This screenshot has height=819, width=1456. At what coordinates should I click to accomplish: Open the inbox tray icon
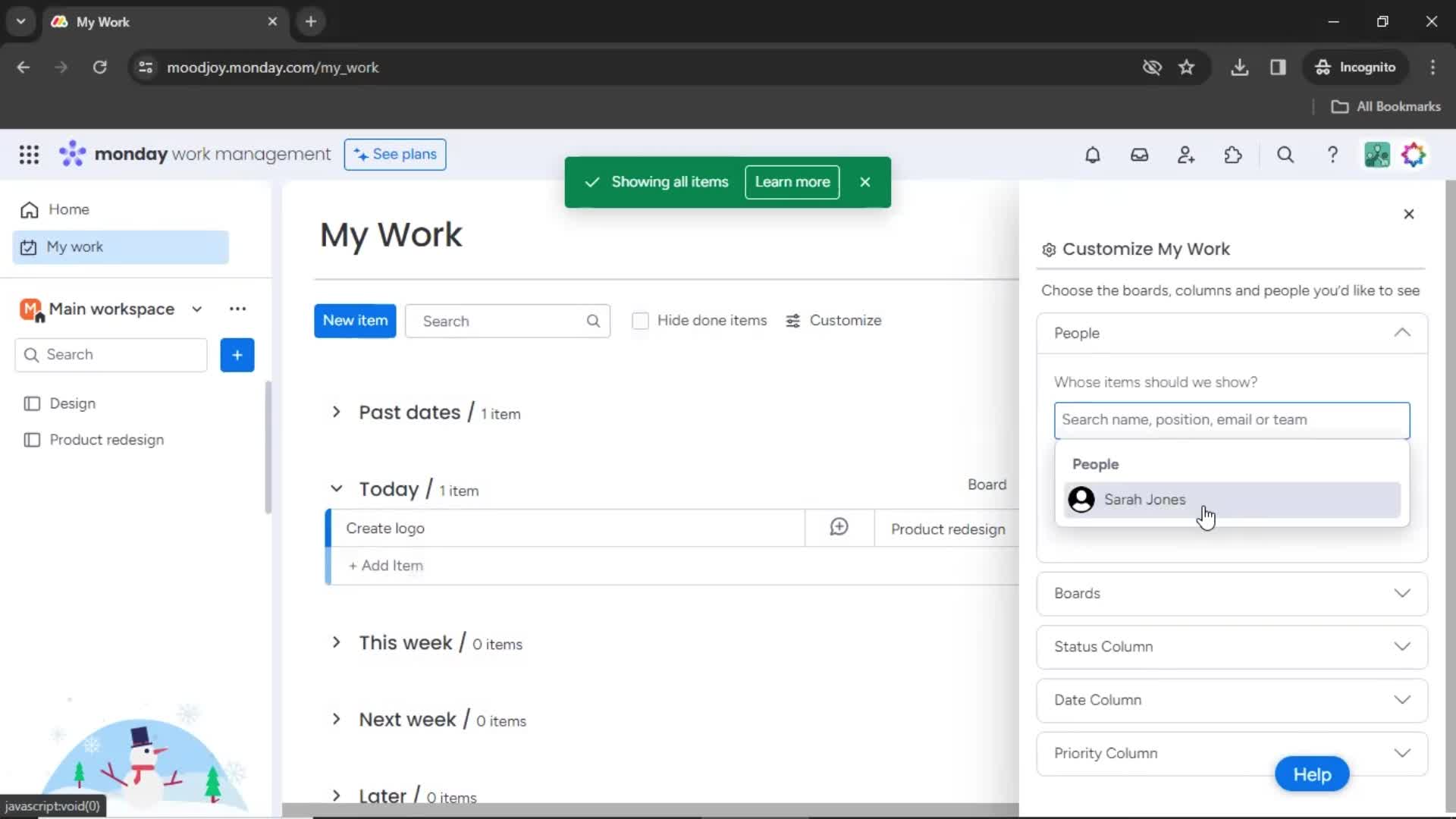[x=1139, y=155]
